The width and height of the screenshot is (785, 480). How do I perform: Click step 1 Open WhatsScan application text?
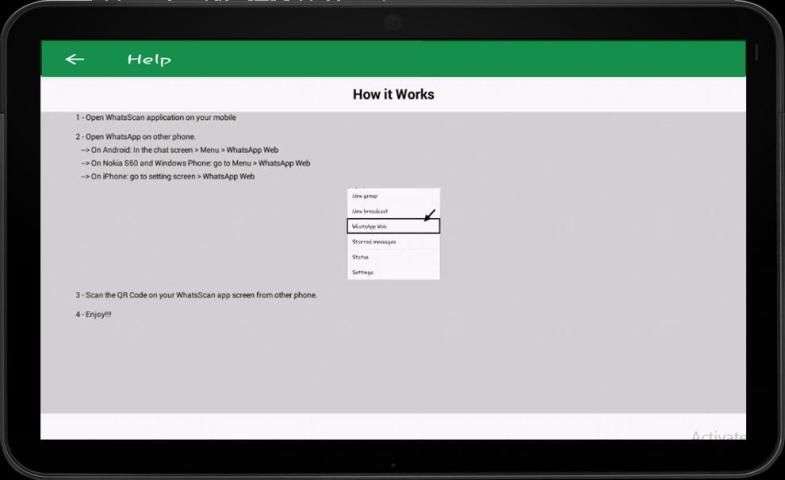[156, 118]
